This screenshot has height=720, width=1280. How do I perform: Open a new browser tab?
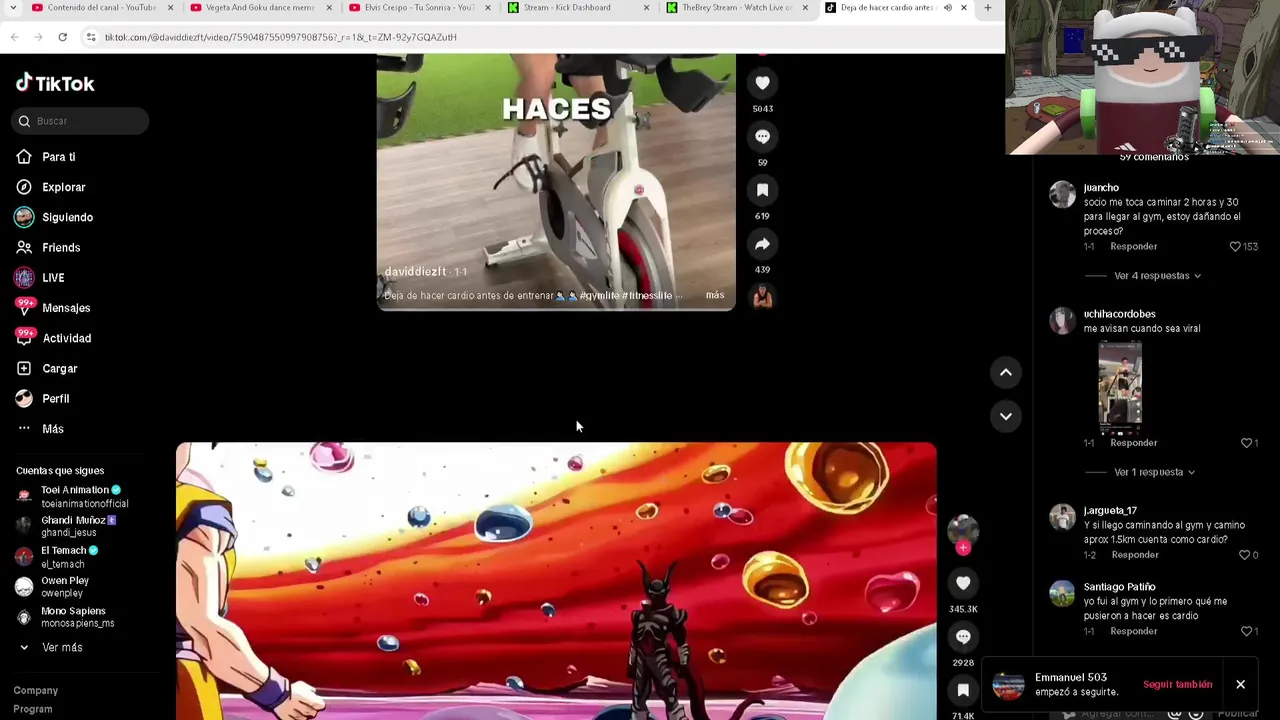(x=987, y=8)
